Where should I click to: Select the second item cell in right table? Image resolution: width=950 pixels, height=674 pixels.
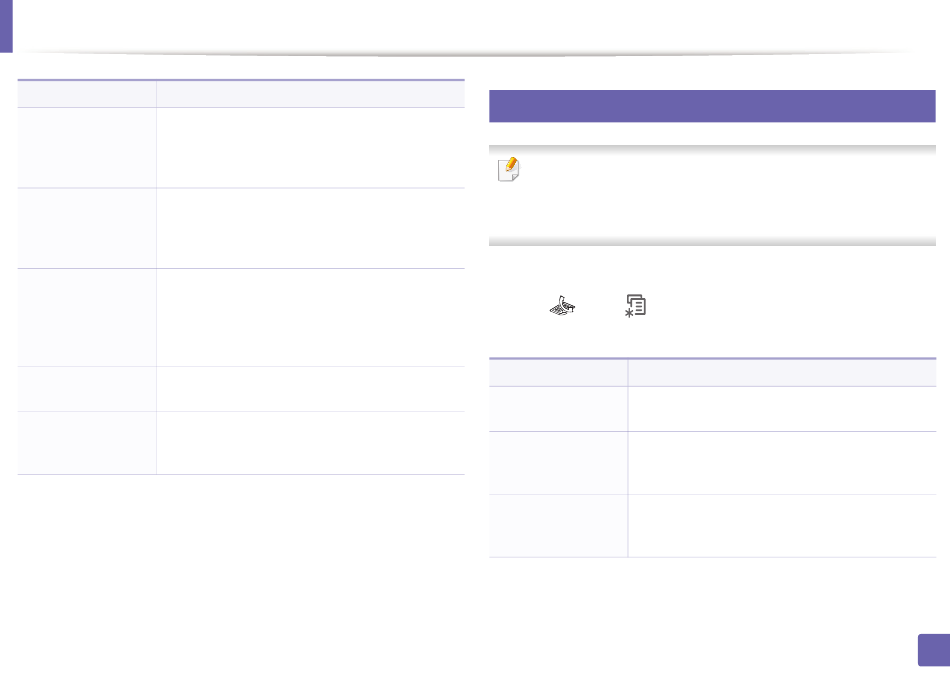(558, 463)
